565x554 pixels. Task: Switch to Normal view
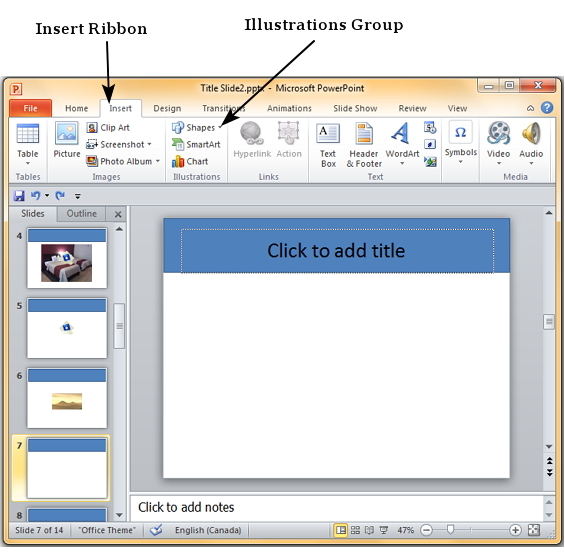coord(340,530)
